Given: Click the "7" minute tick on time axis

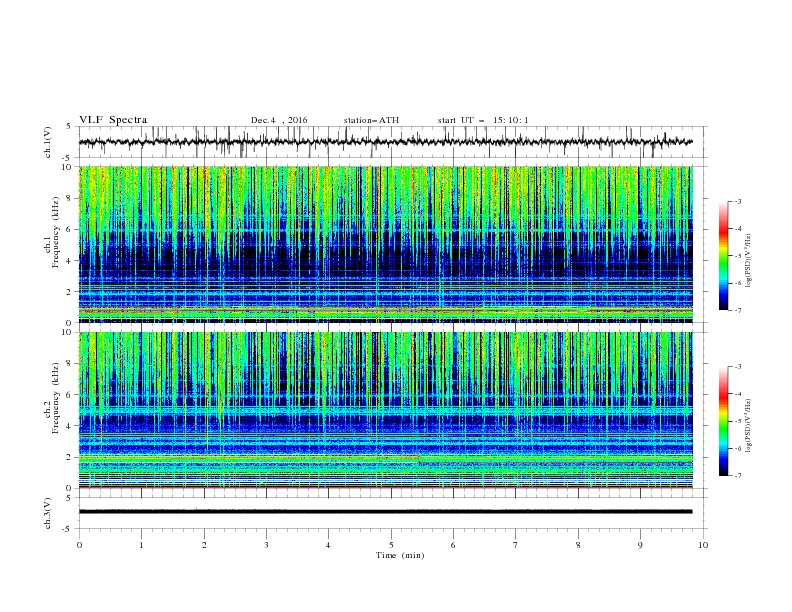Looking at the screenshot, I should coord(516,545).
